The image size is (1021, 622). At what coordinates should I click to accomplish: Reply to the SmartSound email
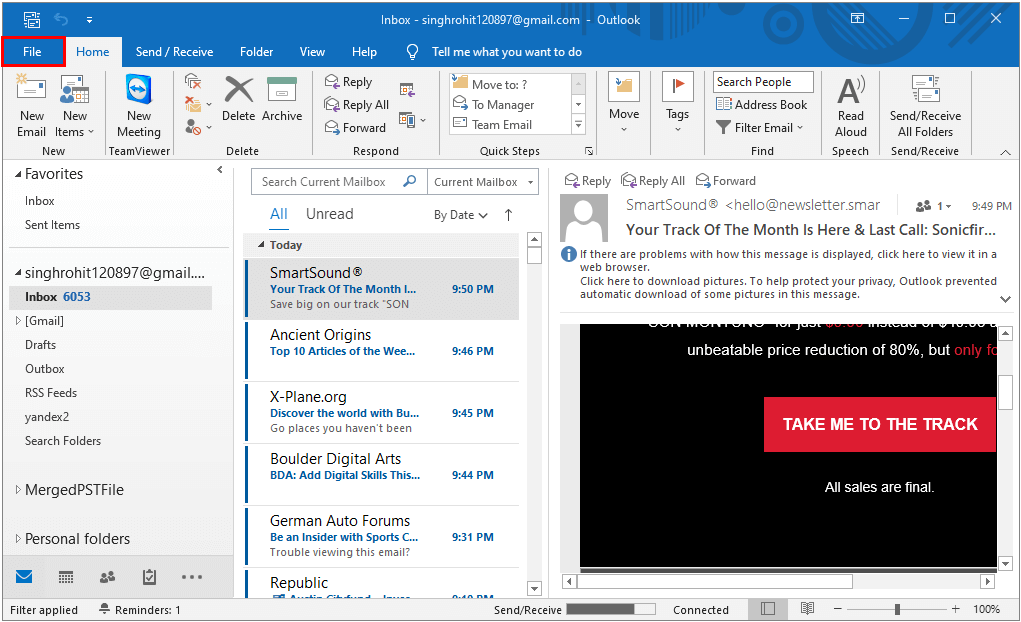(587, 180)
